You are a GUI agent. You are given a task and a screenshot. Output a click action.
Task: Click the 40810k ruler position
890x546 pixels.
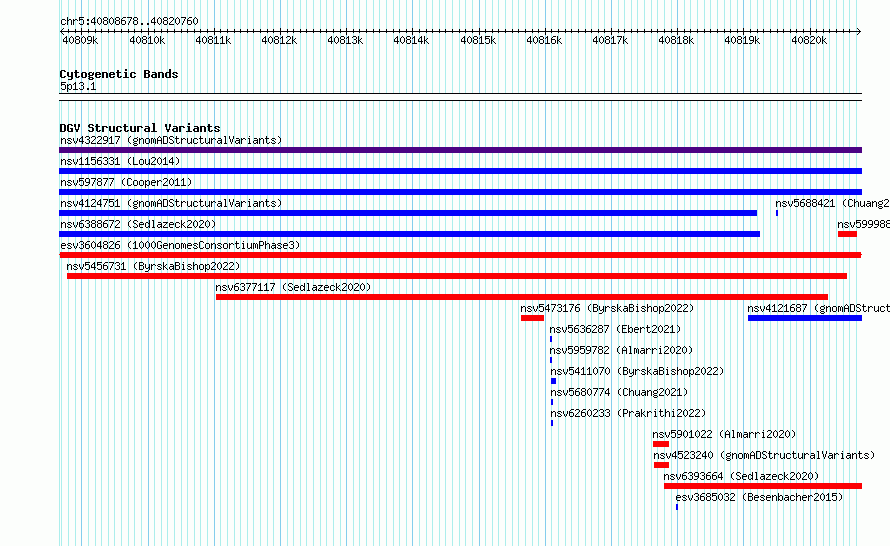[147, 40]
